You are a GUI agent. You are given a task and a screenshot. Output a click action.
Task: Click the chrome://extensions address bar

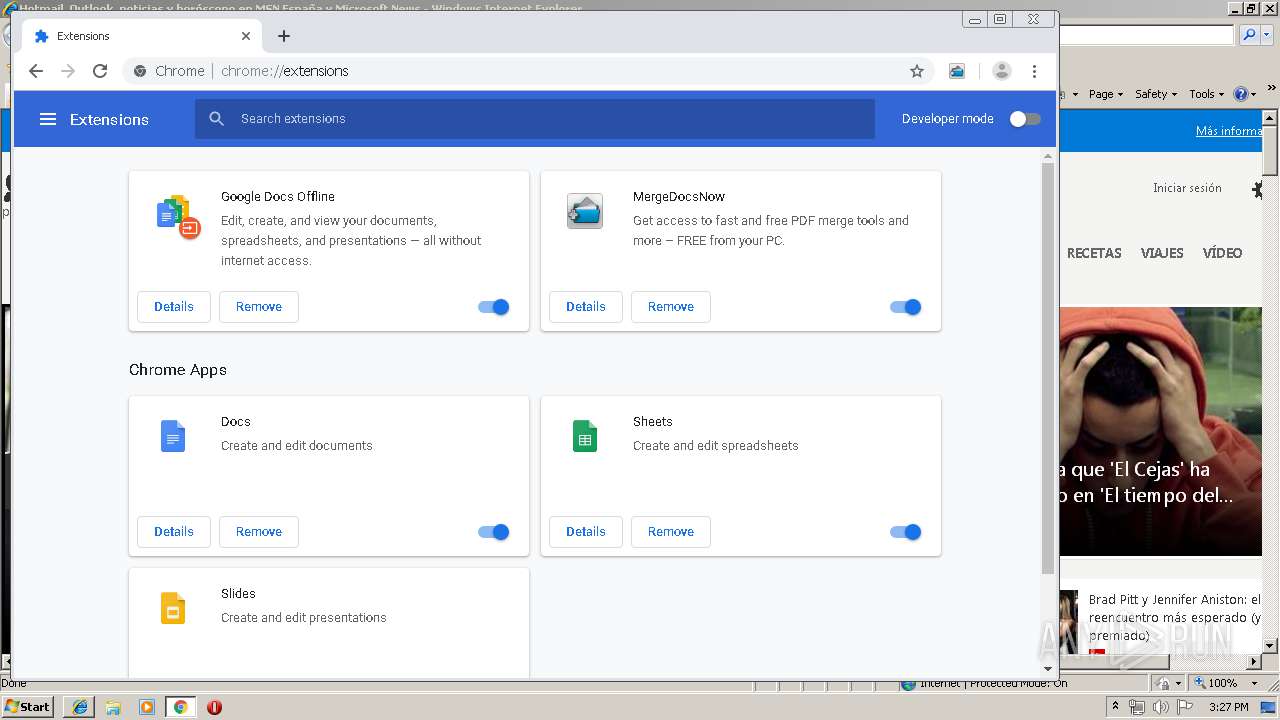coord(530,71)
